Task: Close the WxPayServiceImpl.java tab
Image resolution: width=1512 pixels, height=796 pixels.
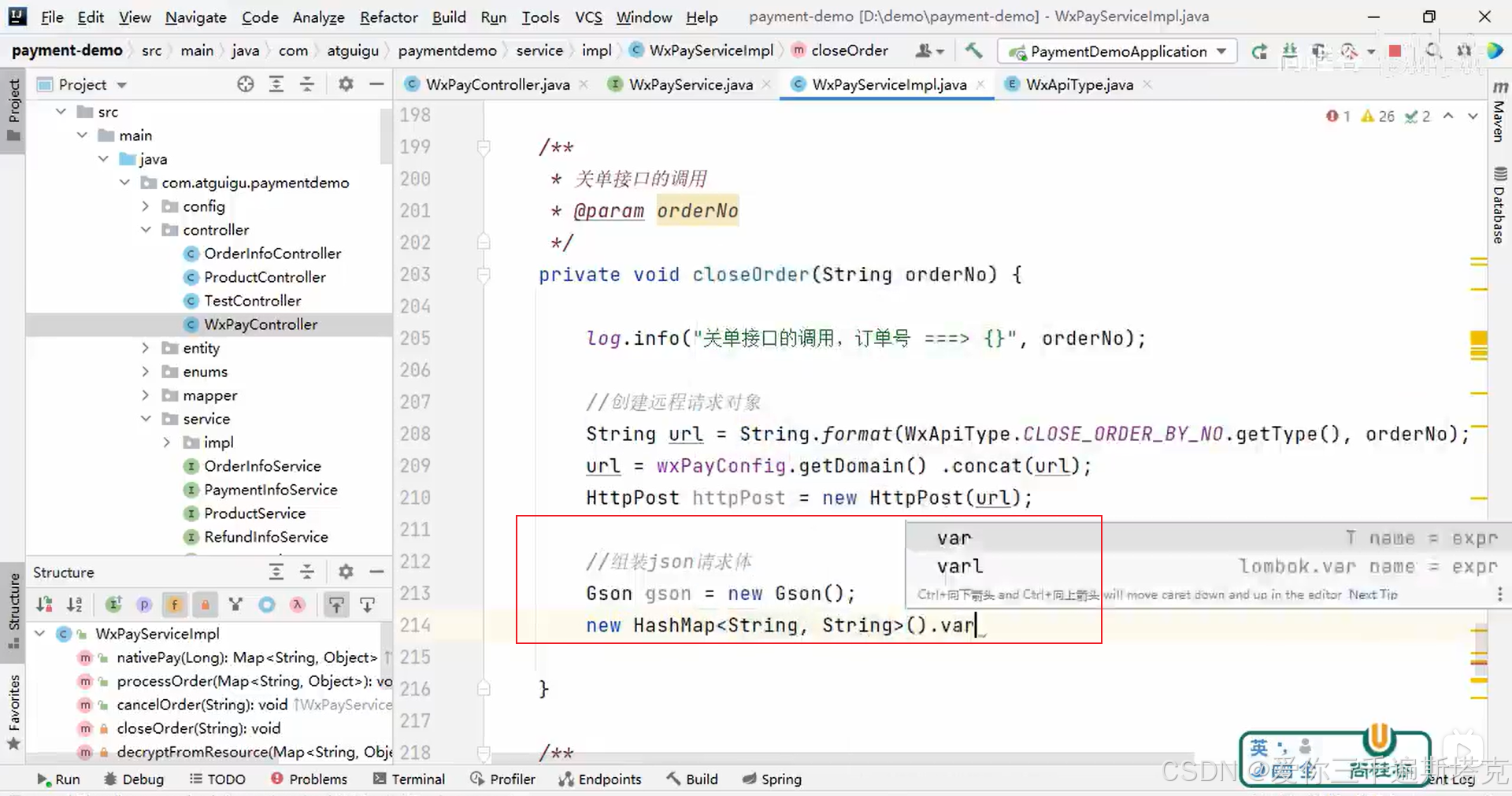Action: coord(980,84)
